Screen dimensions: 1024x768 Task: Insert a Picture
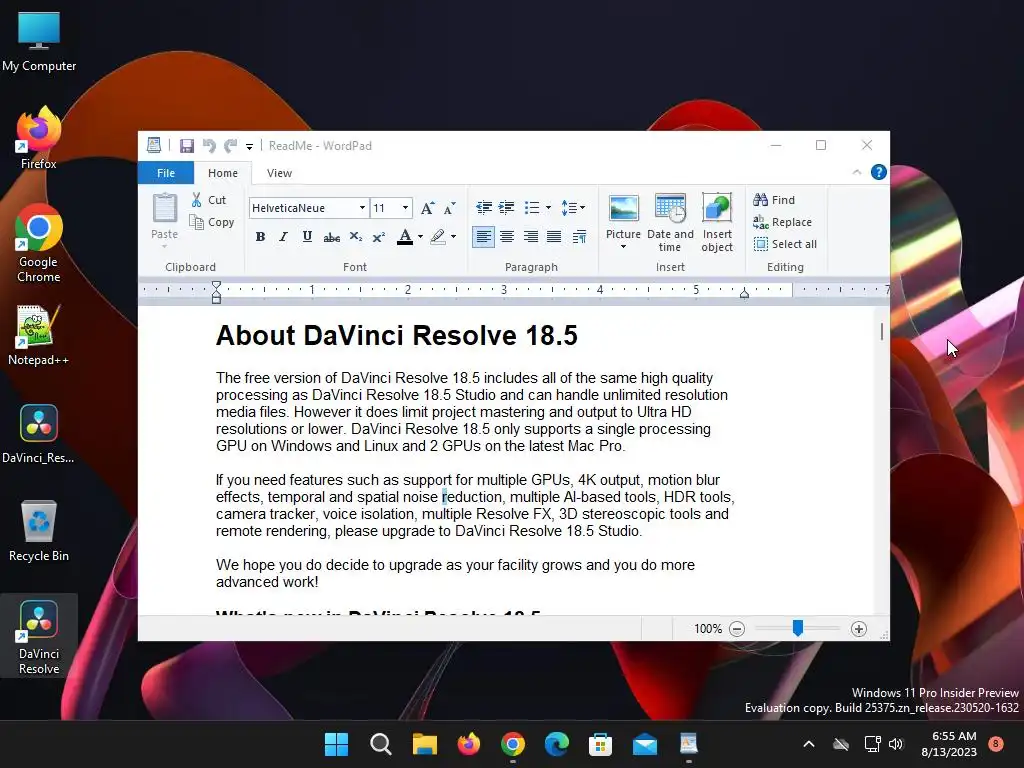[x=623, y=216]
